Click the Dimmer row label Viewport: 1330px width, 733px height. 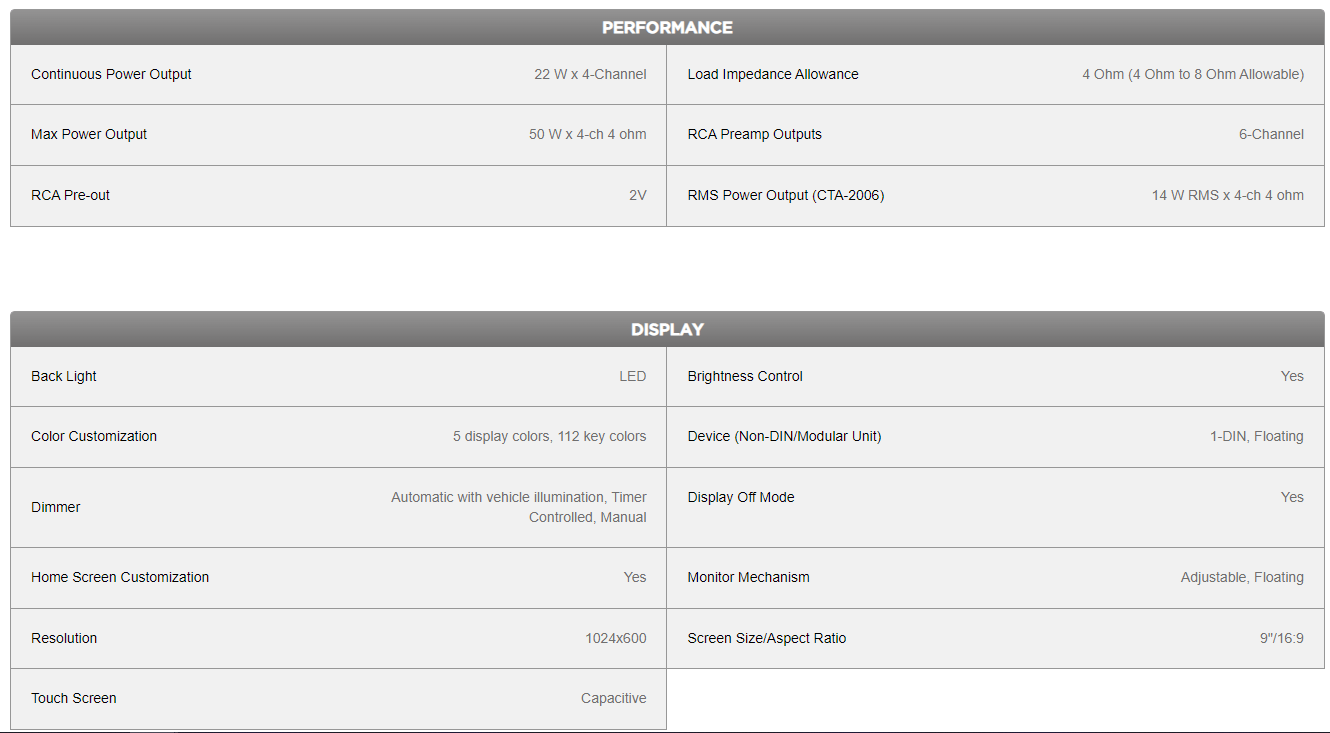tap(56, 507)
